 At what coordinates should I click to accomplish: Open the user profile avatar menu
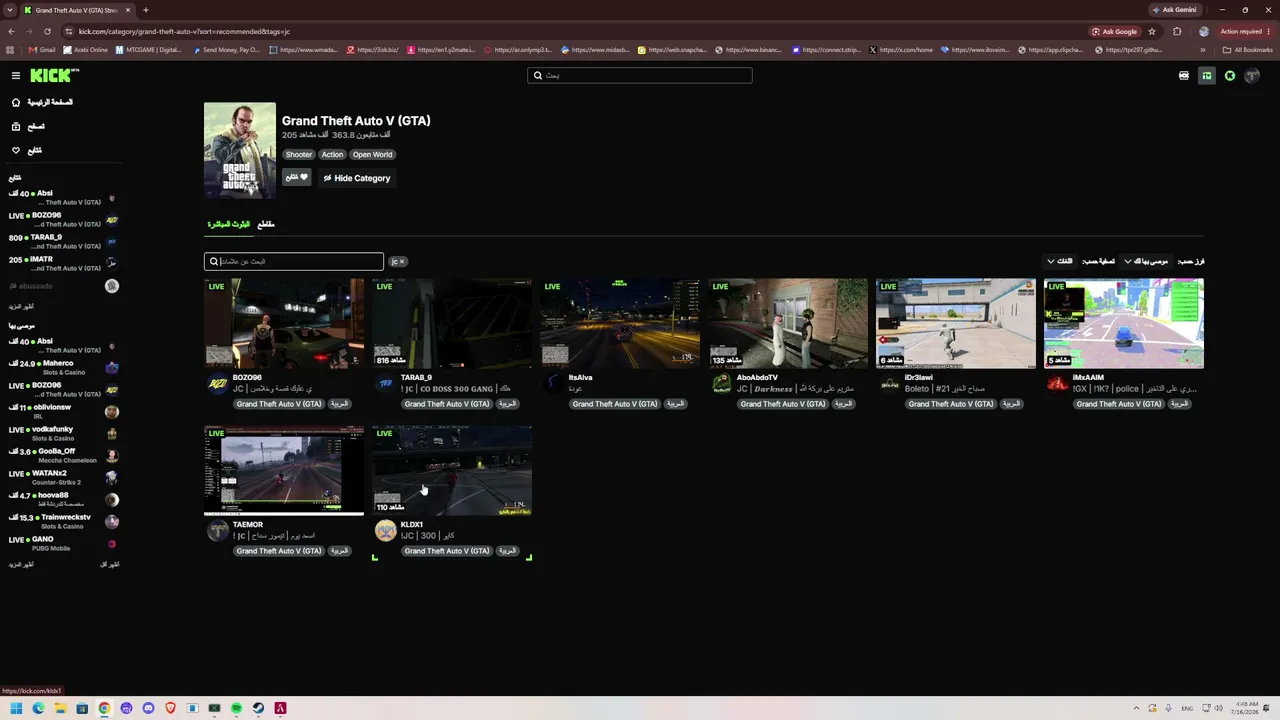click(x=1252, y=76)
